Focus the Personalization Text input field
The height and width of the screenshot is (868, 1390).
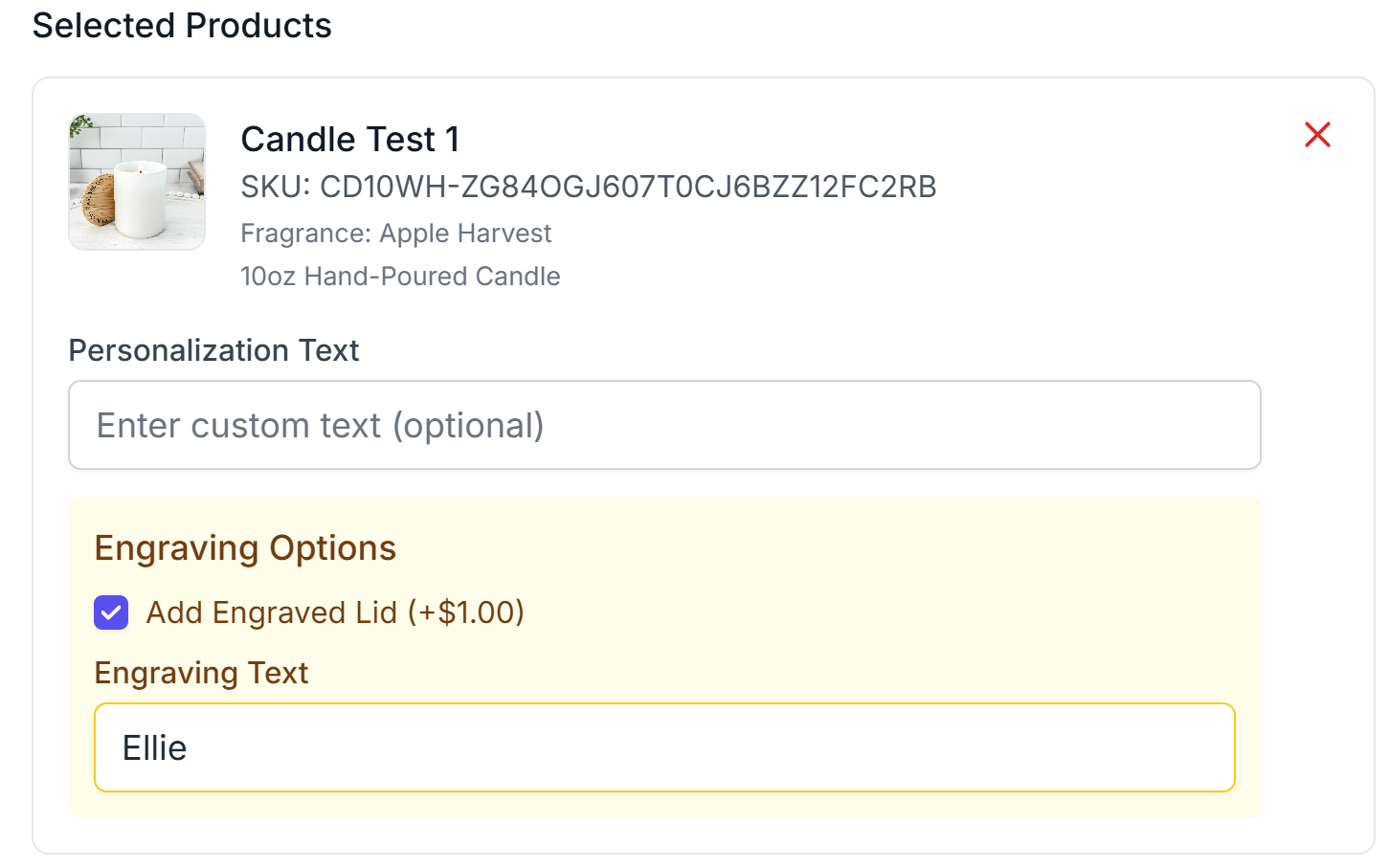tap(664, 425)
